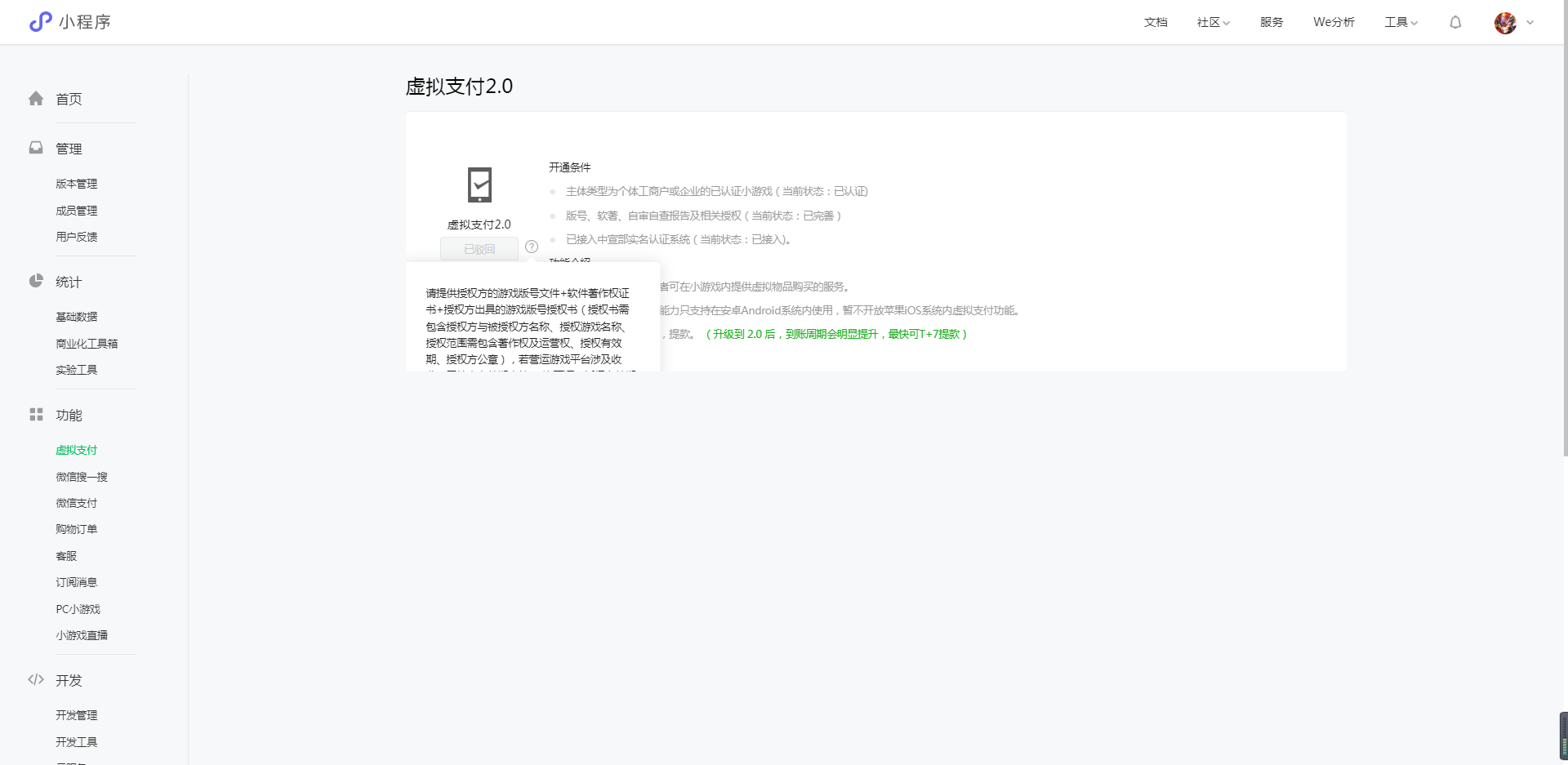The width and height of the screenshot is (1568, 765).
Task: Click the 开通条件 heading
Action: (570, 167)
